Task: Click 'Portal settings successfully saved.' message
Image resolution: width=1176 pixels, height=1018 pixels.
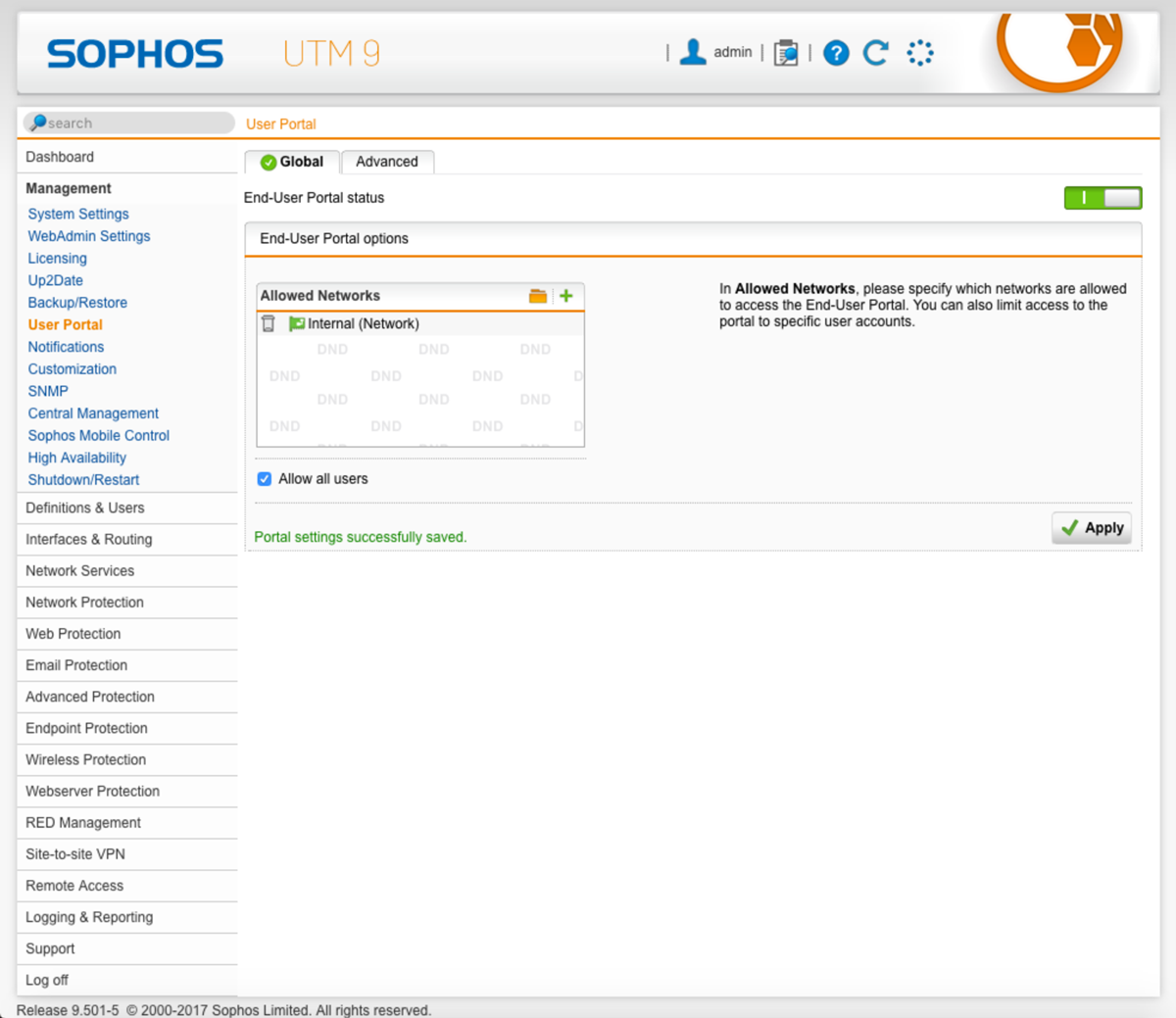Action: (361, 537)
